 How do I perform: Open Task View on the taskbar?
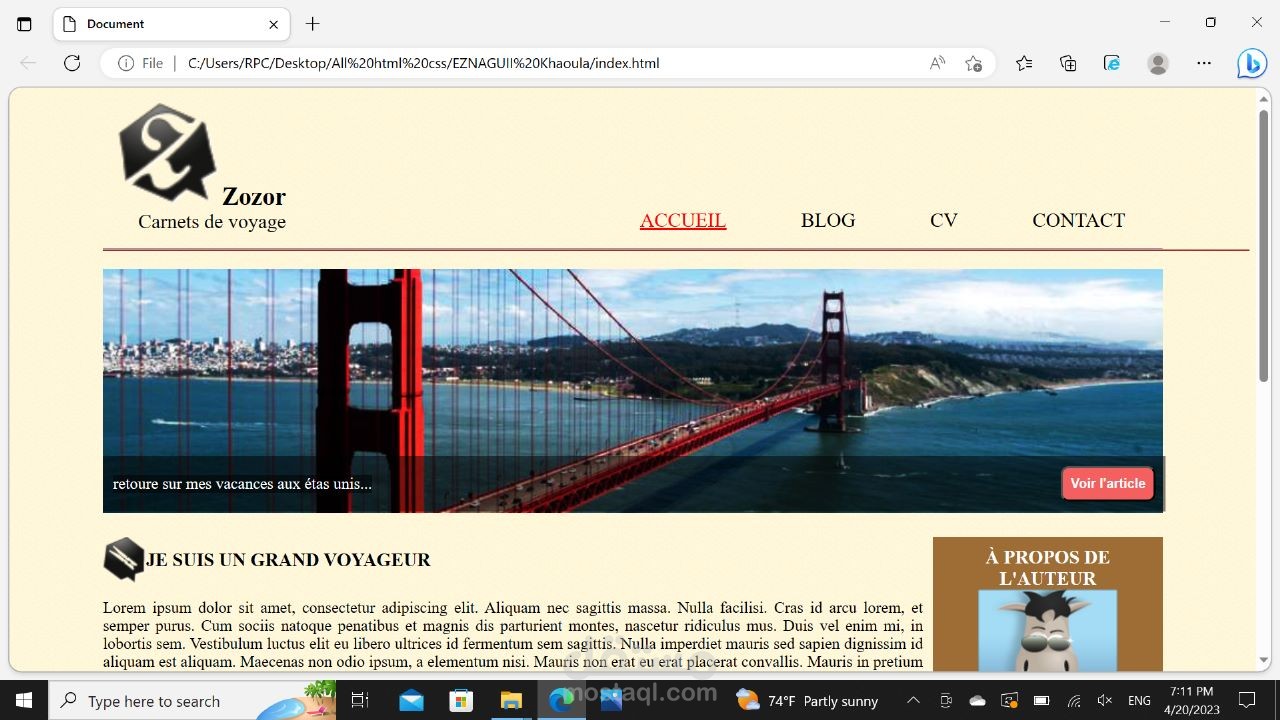coord(361,700)
